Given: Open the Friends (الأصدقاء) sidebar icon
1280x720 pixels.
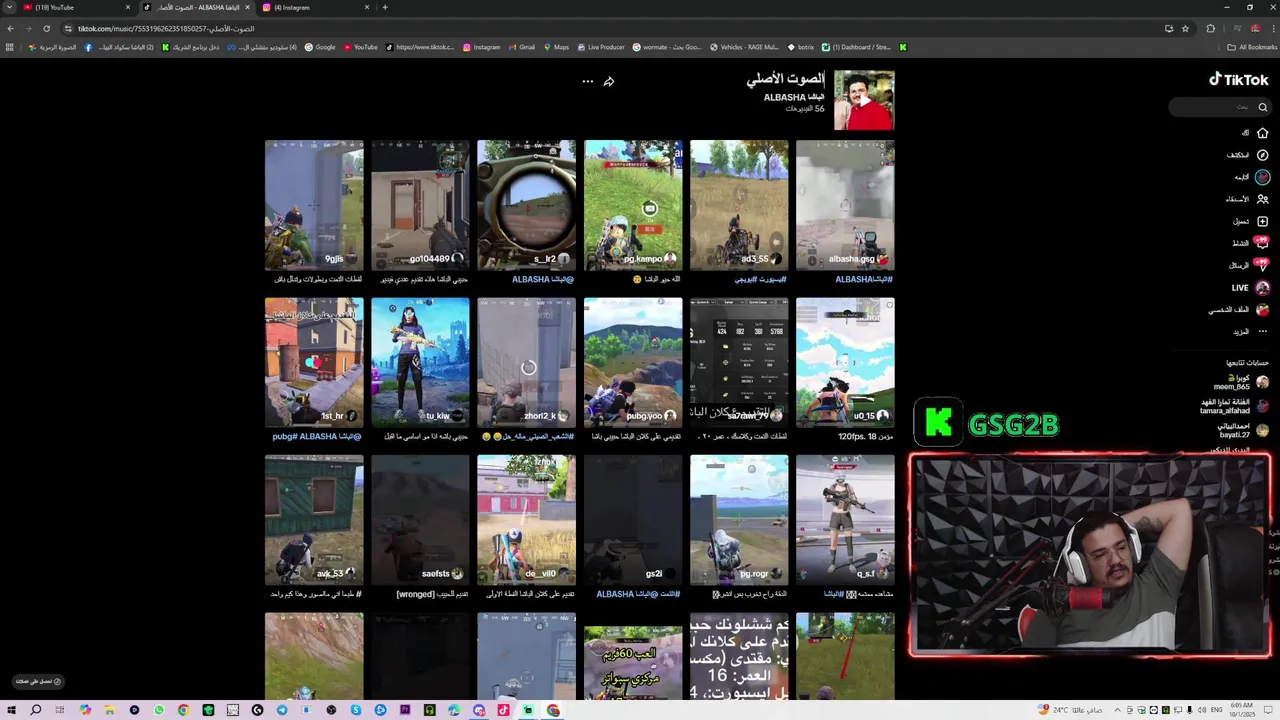Looking at the screenshot, I should [x=1262, y=199].
